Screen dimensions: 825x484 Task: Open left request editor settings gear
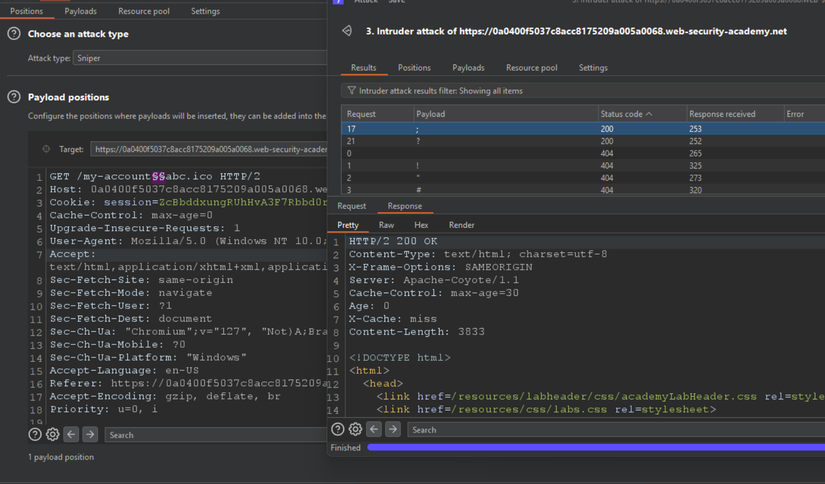pos(53,435)
